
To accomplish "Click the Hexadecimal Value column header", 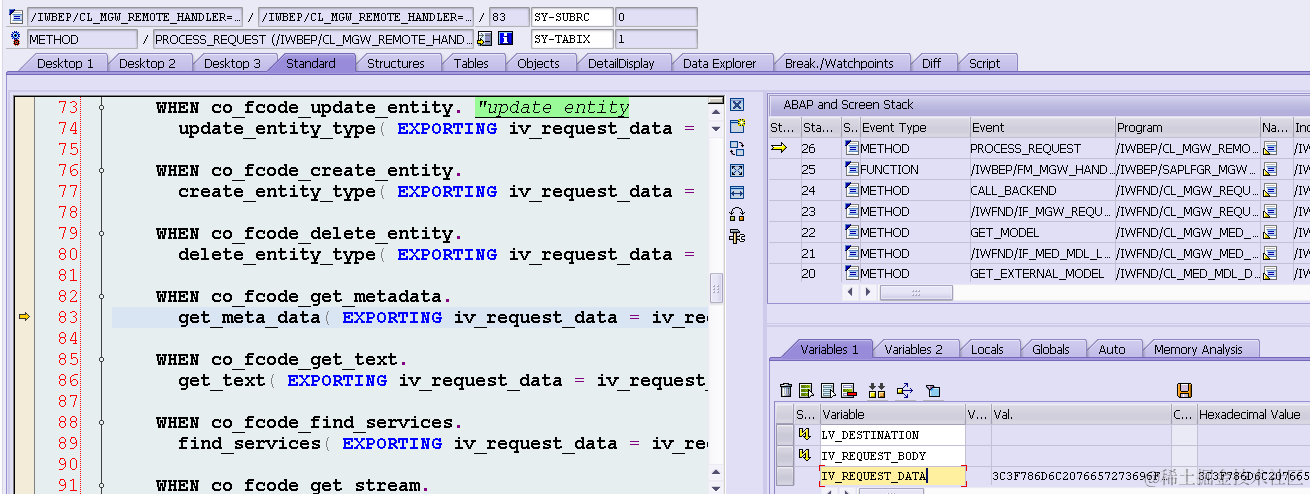I will click(1252, 414).
